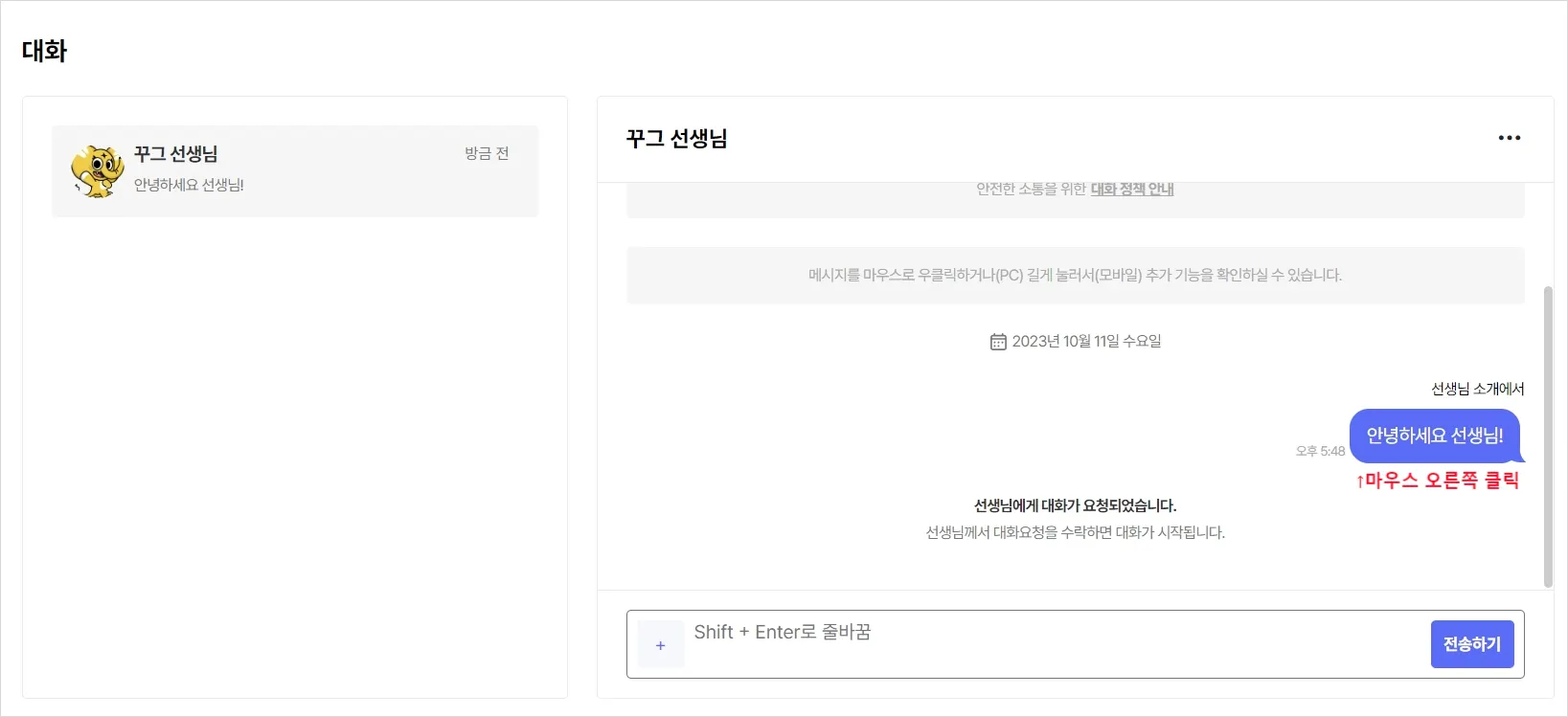The image size is (1568, 717).
Task: Click the plus attachment icon in message box
Action: [661, 645]
